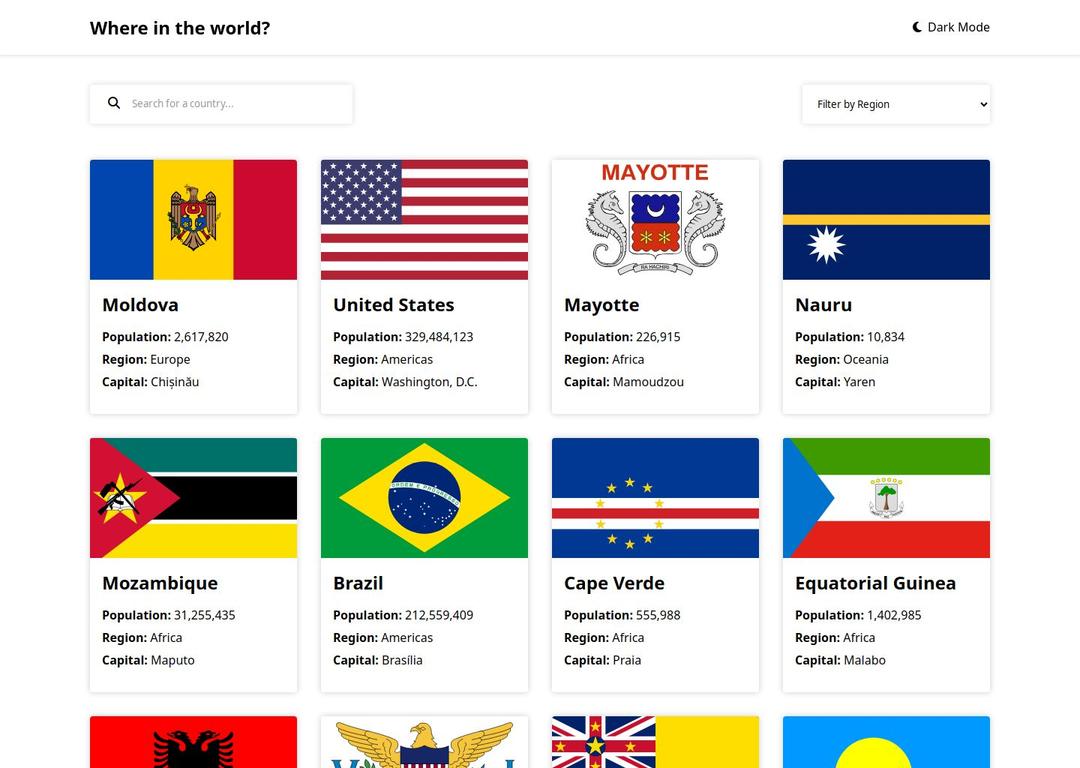Click the Where in the world? title
Image resolution: width=1080 pixels, height=768 pixels.
coord(179,27)
